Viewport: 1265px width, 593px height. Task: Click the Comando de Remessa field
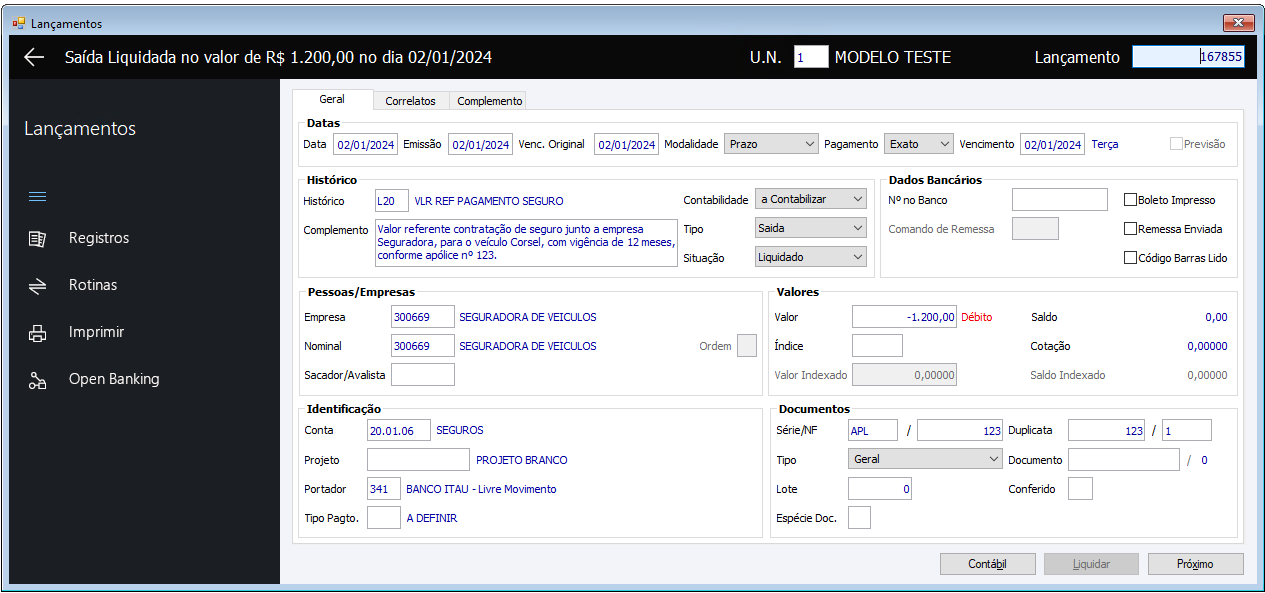click(x=1035, y=229)
